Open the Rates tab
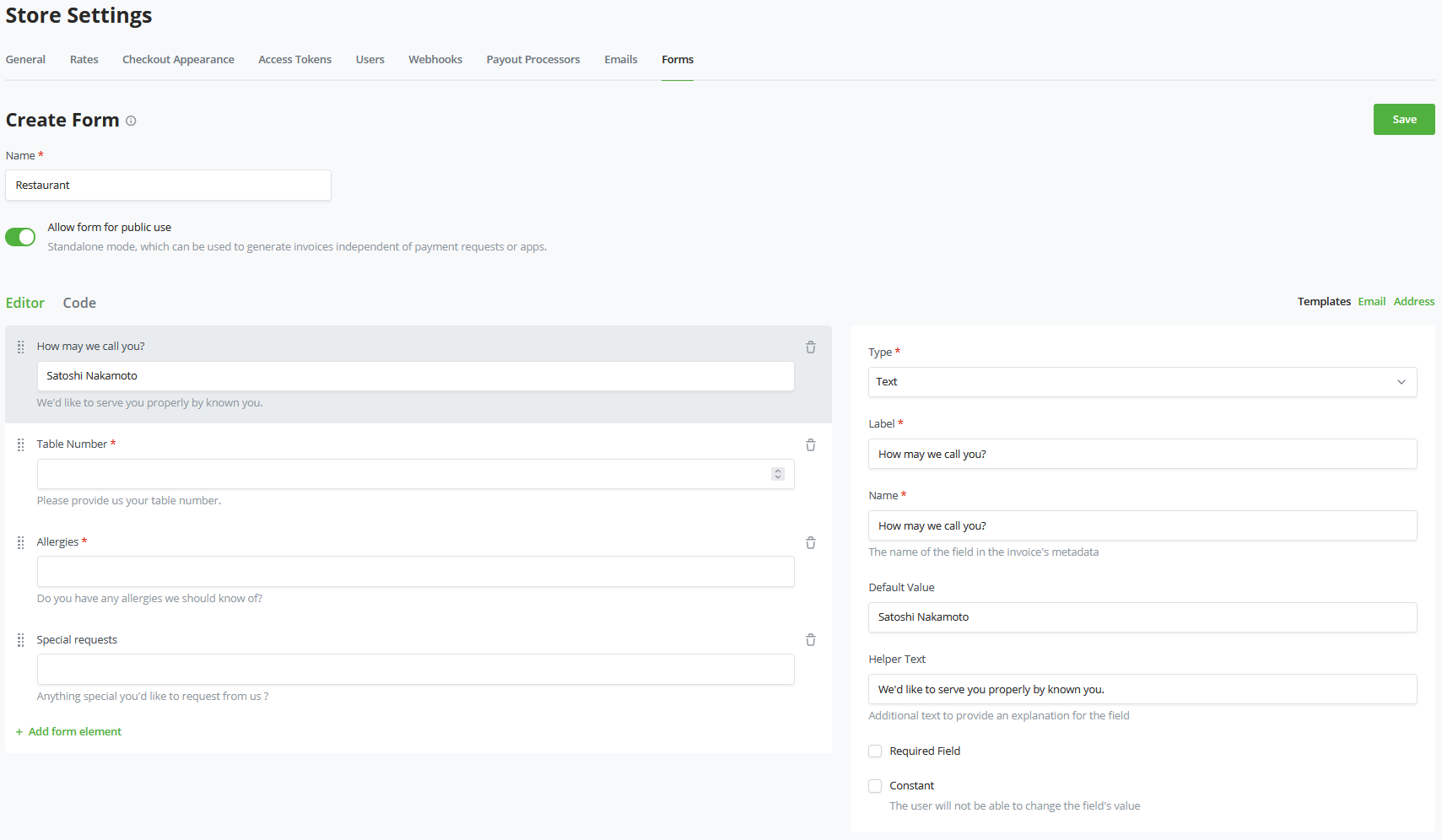 click(84, 60)
